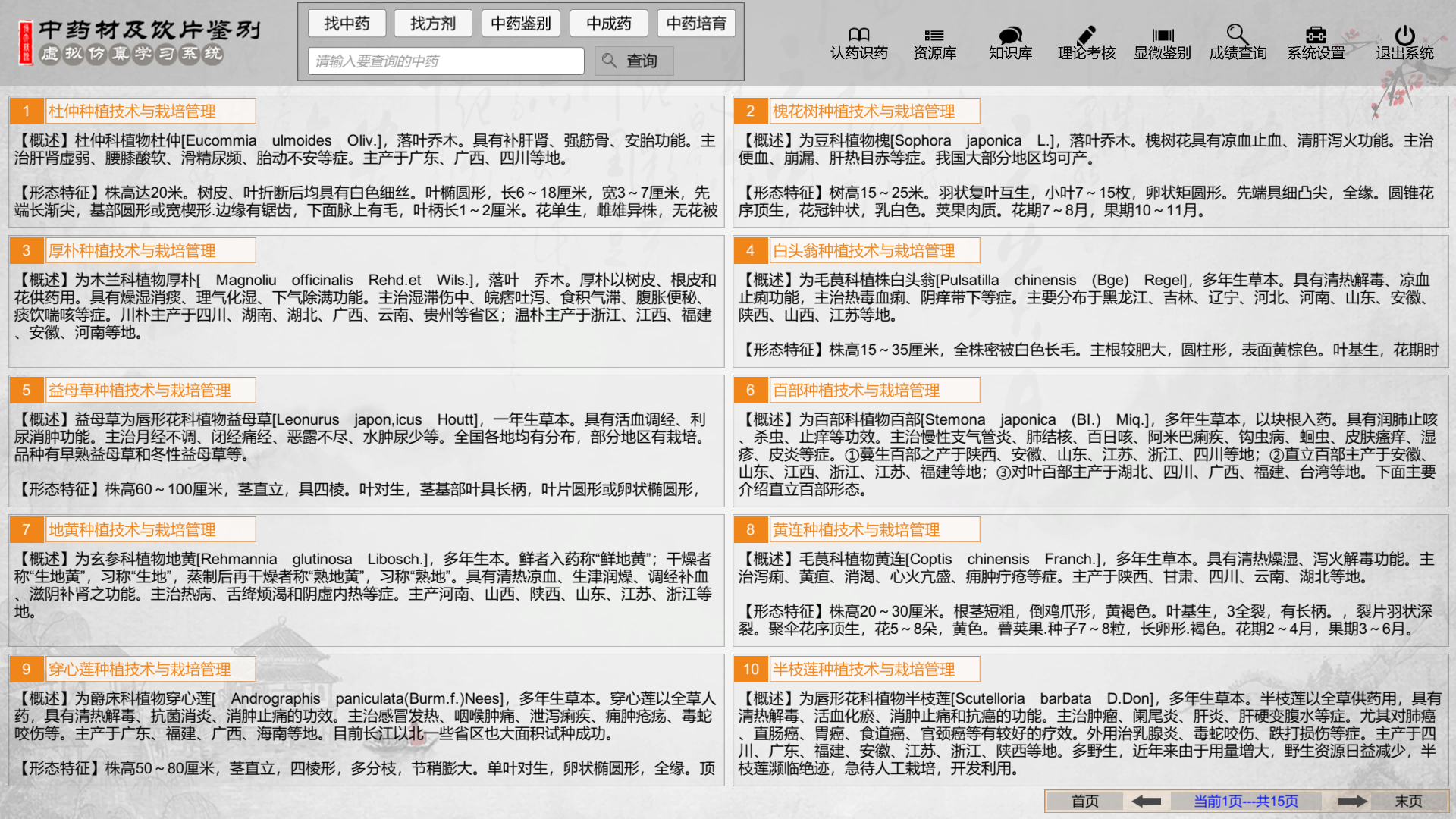Exit the system via 退出系统
Image resolution: width=1456 pixels, height=819 pixels.
[x=1403, y=42]
